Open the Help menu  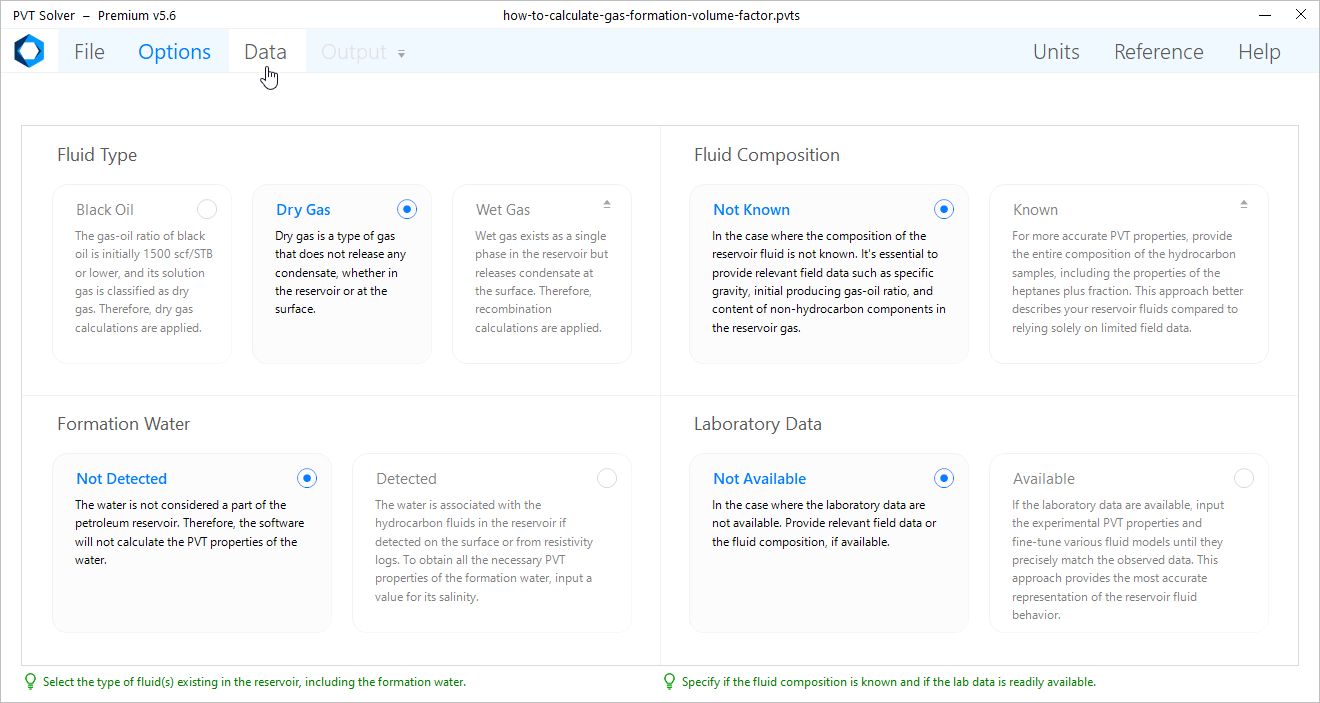(x=1258, y=52)
